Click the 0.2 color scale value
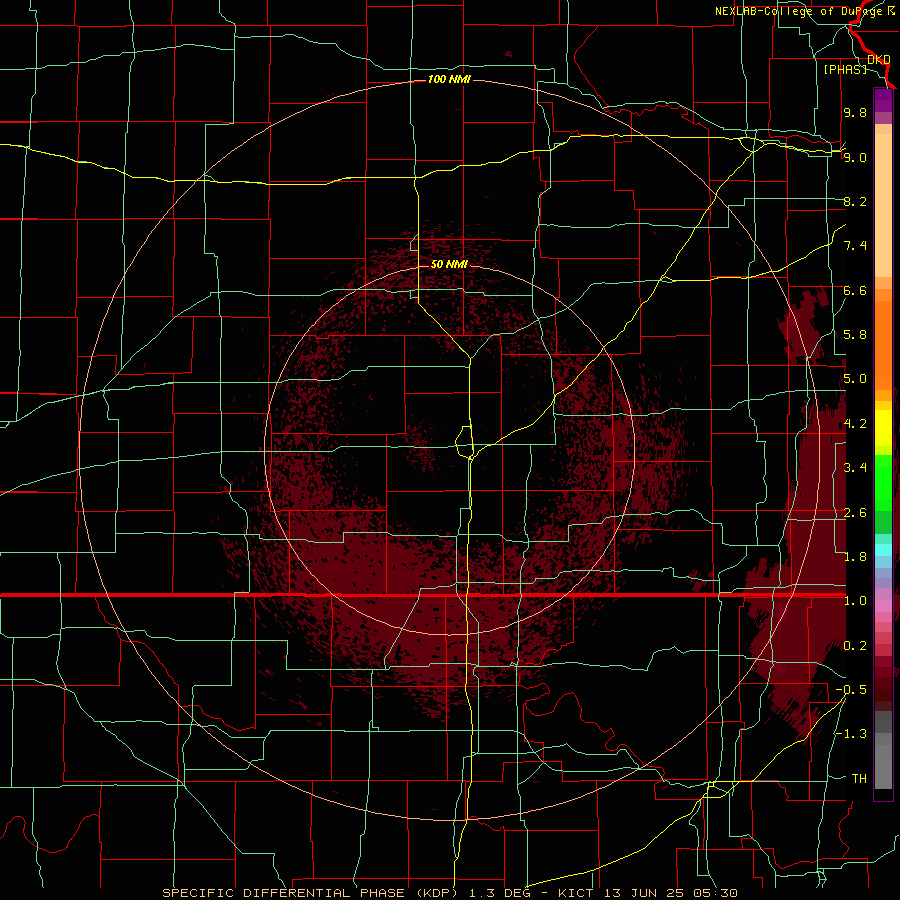900x900 pixels. 855,646
